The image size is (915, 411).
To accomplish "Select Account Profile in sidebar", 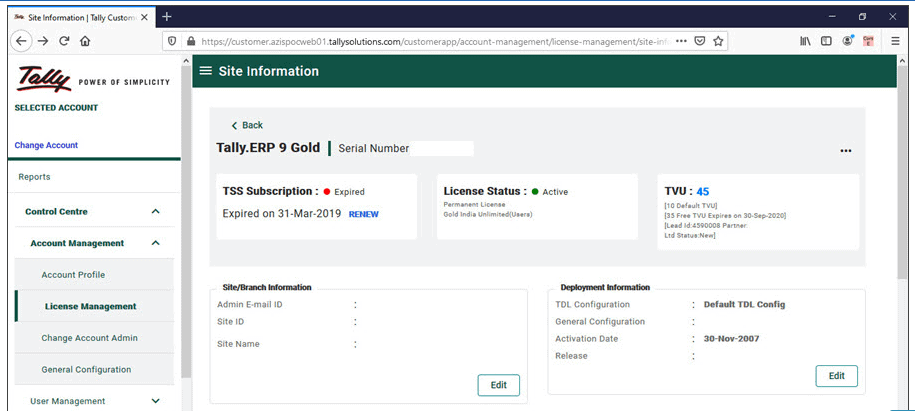I will [x=73, y=275].
